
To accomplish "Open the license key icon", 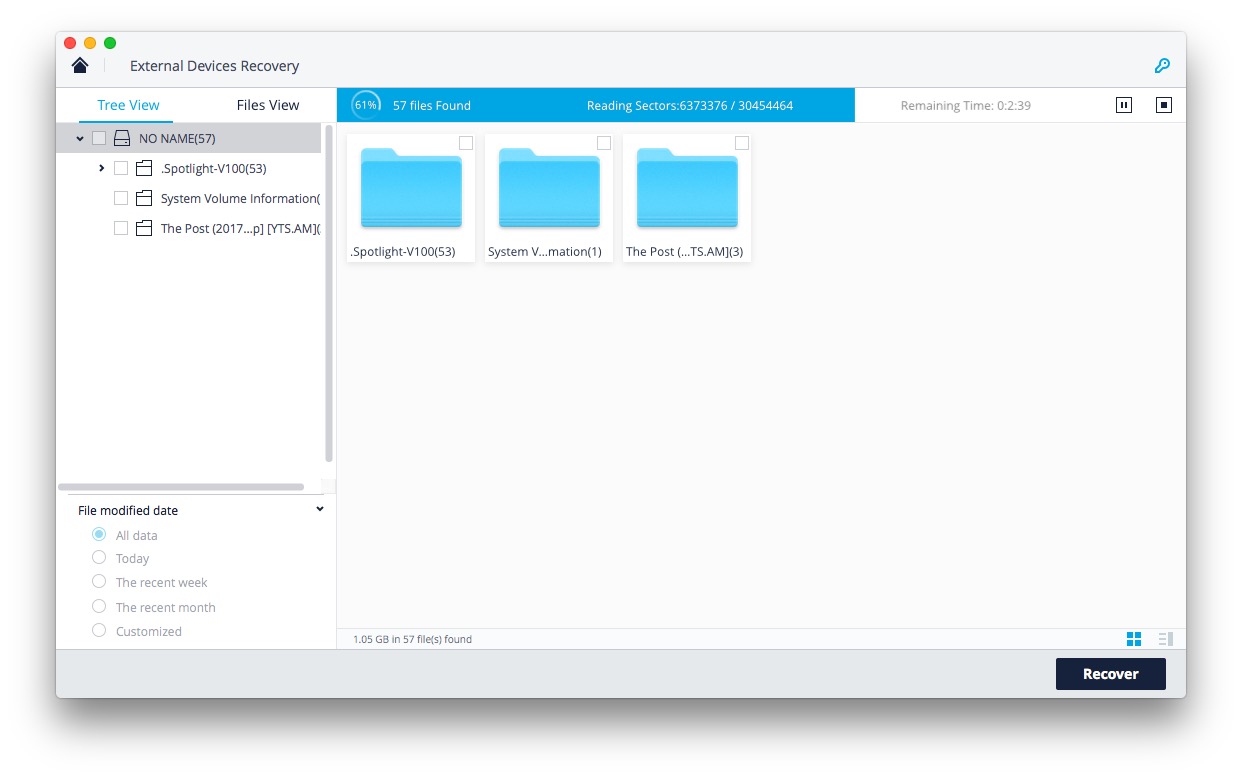I will 1162,66.
